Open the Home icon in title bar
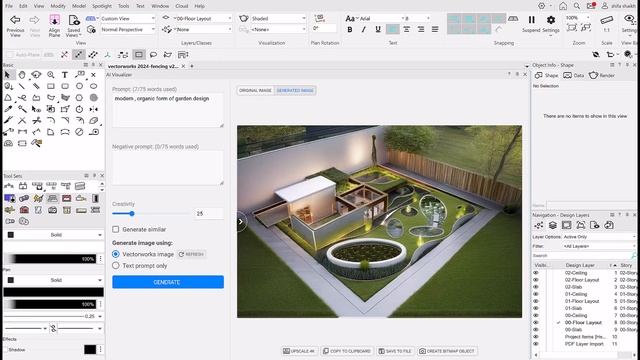Image resolution: width=640 pixels, height=360 pixels. (x=563, y=6)
